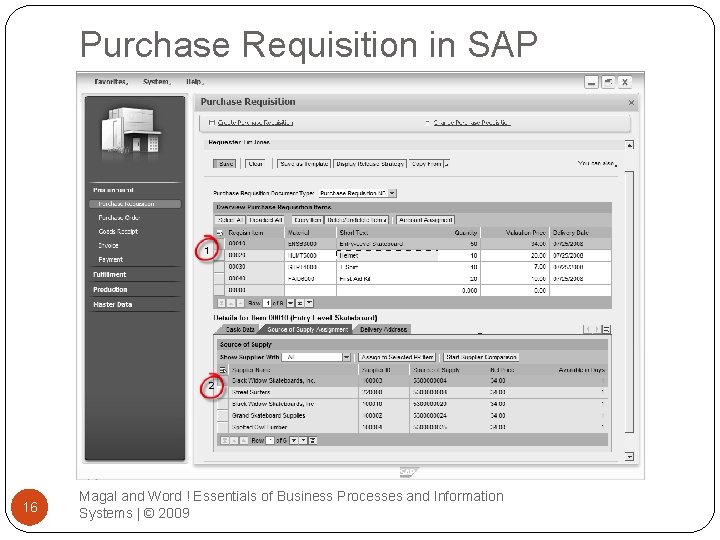Viewport: 720px width, 540px height.
Task: Click the scroll down arrow on the right
Action: 630,456
